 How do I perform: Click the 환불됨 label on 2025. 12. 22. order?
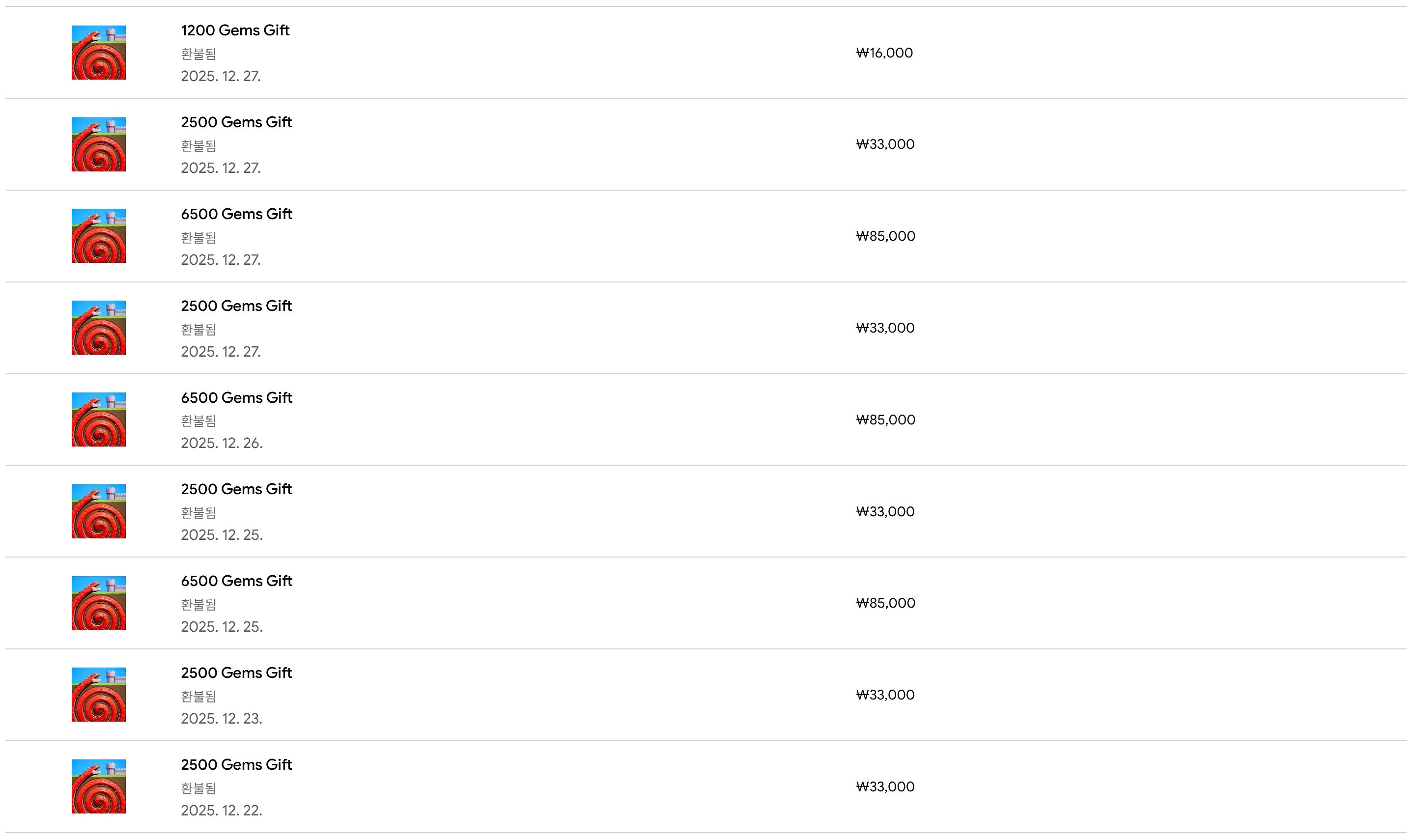coord(198,788)
